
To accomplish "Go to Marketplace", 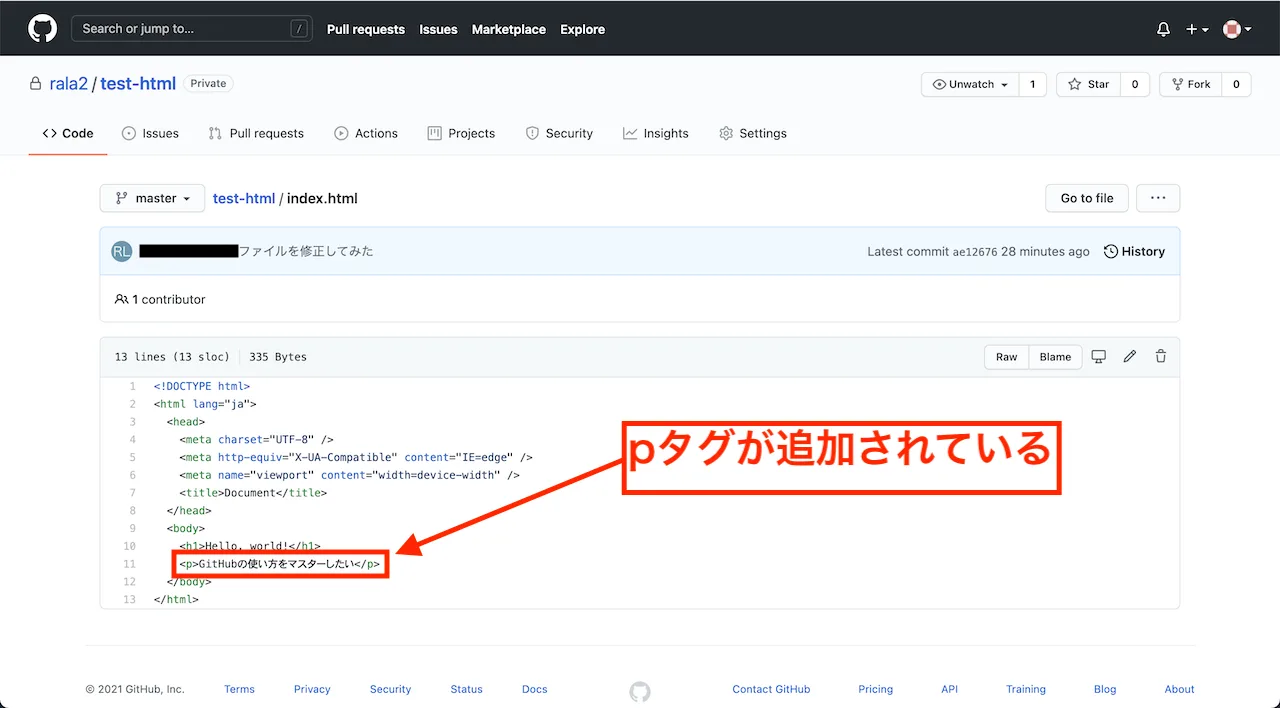I will [509, 29].
